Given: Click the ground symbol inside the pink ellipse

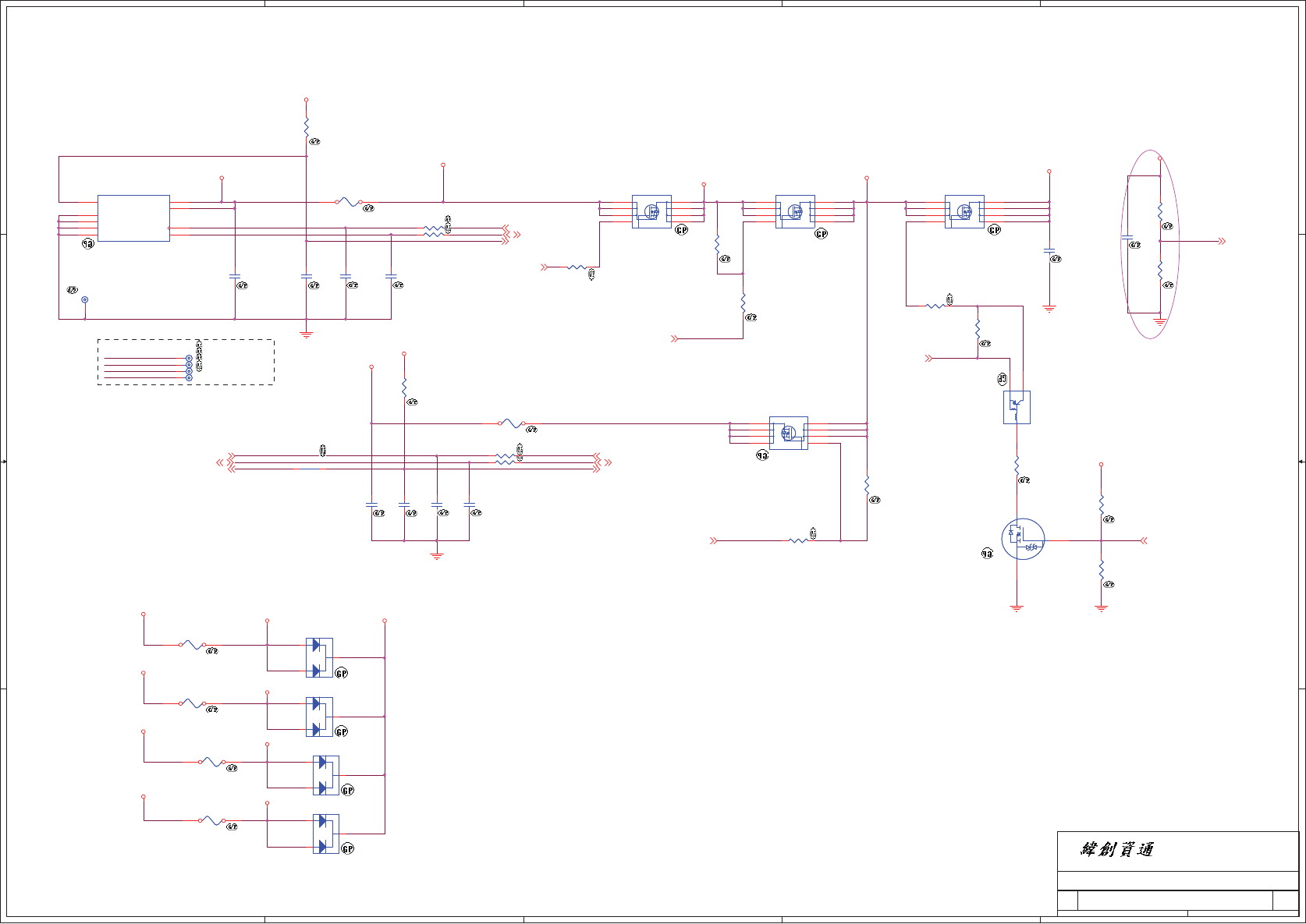Looking at the screenshot, I should [x=1160, y=321].
